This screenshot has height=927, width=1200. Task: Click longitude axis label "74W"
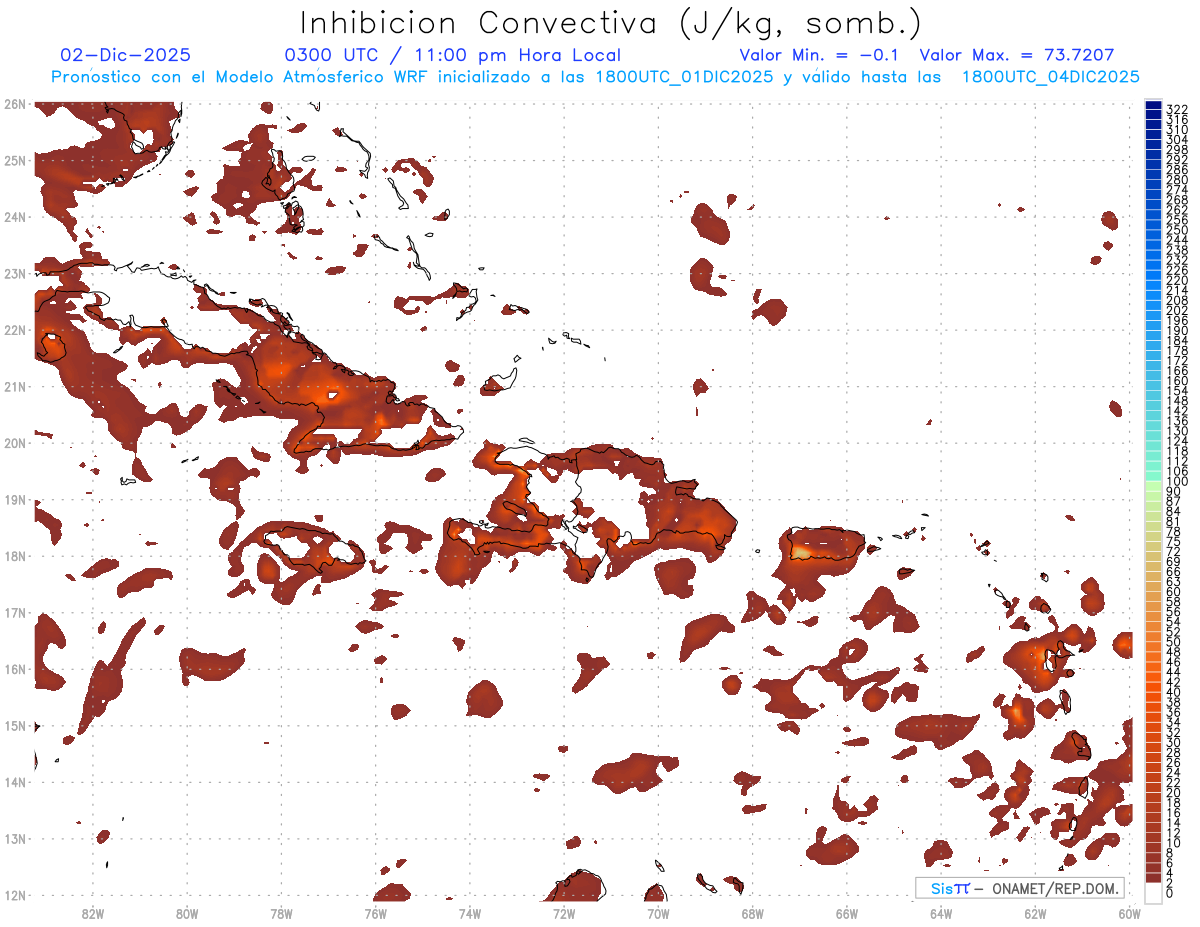pyautogui.click(x=470, y=914)
